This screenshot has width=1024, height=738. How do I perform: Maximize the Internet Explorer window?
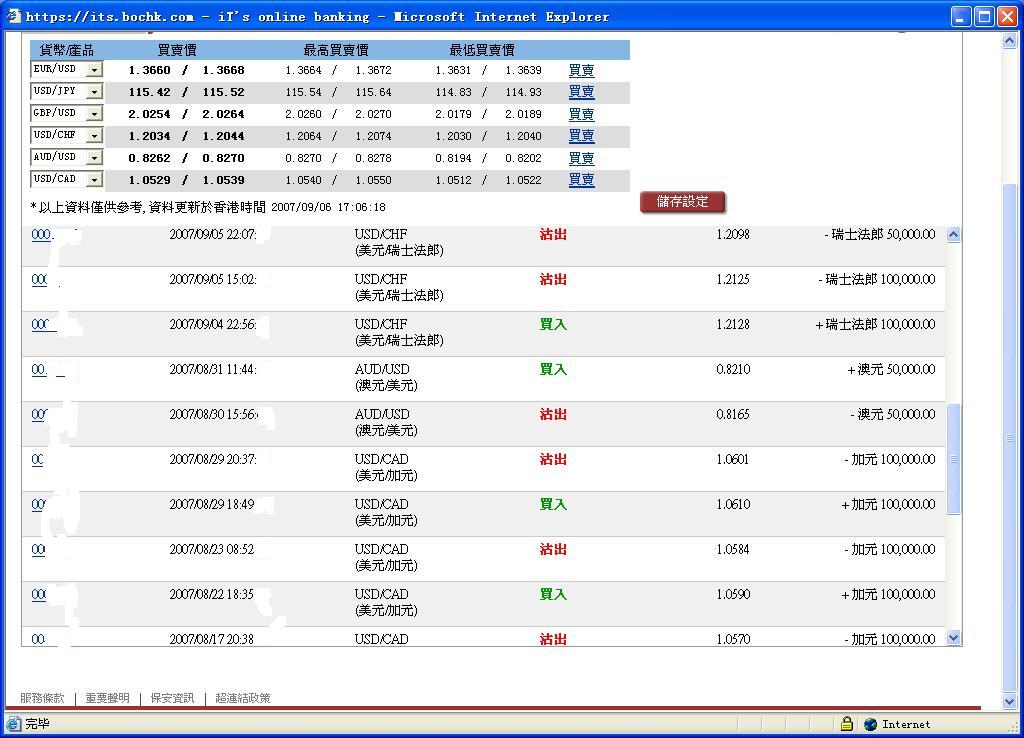click(x=984, y=16)
